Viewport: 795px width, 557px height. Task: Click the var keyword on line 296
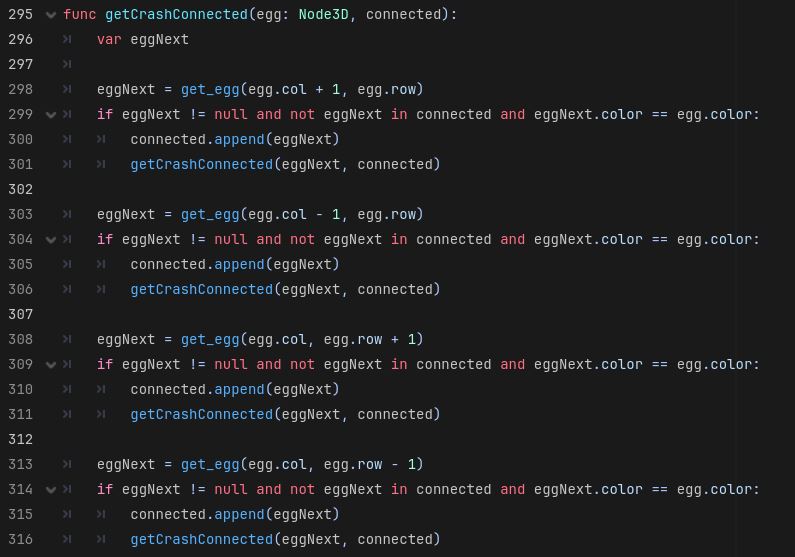pos(109,39)
